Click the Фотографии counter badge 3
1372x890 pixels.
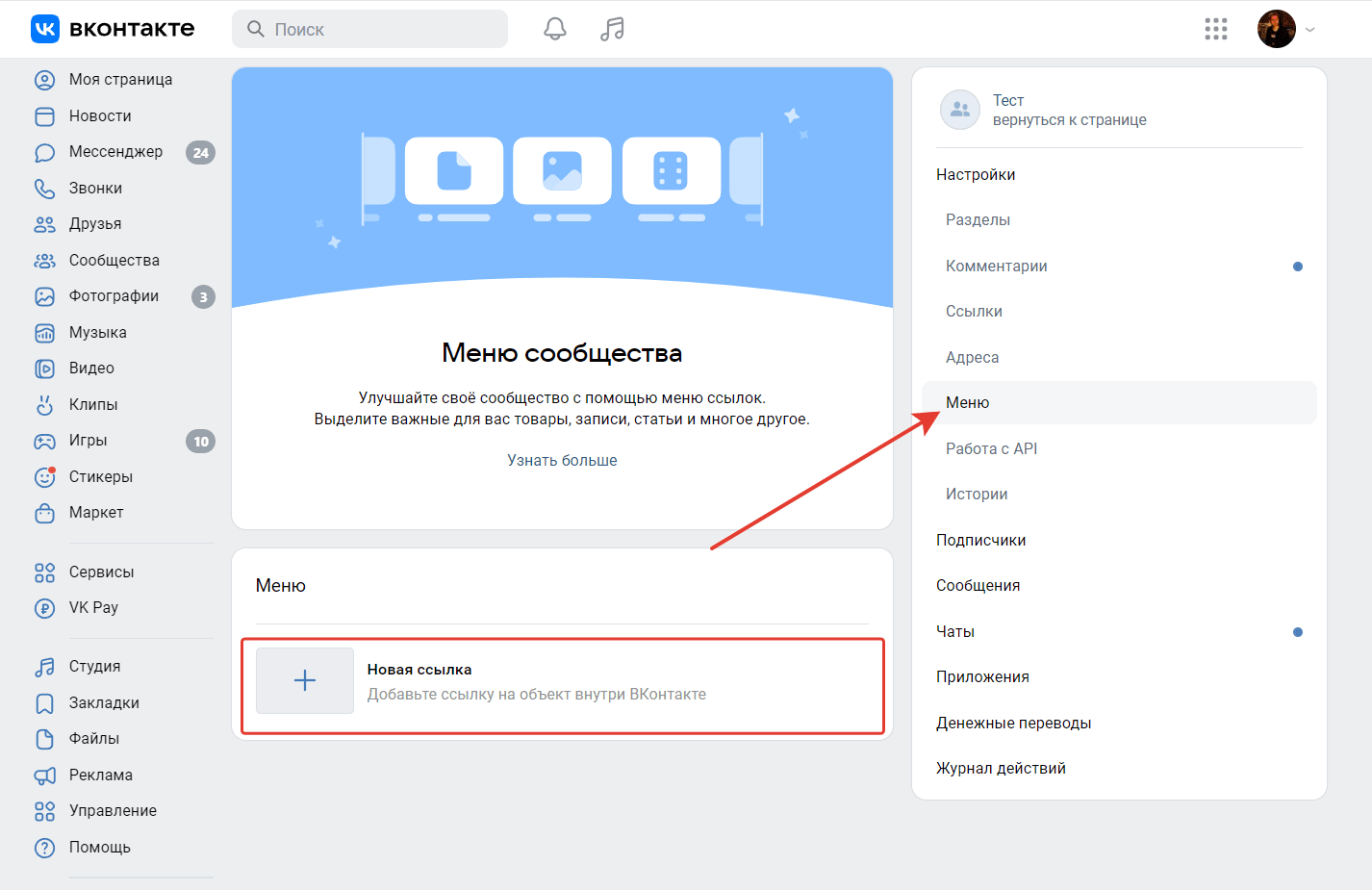203,297
